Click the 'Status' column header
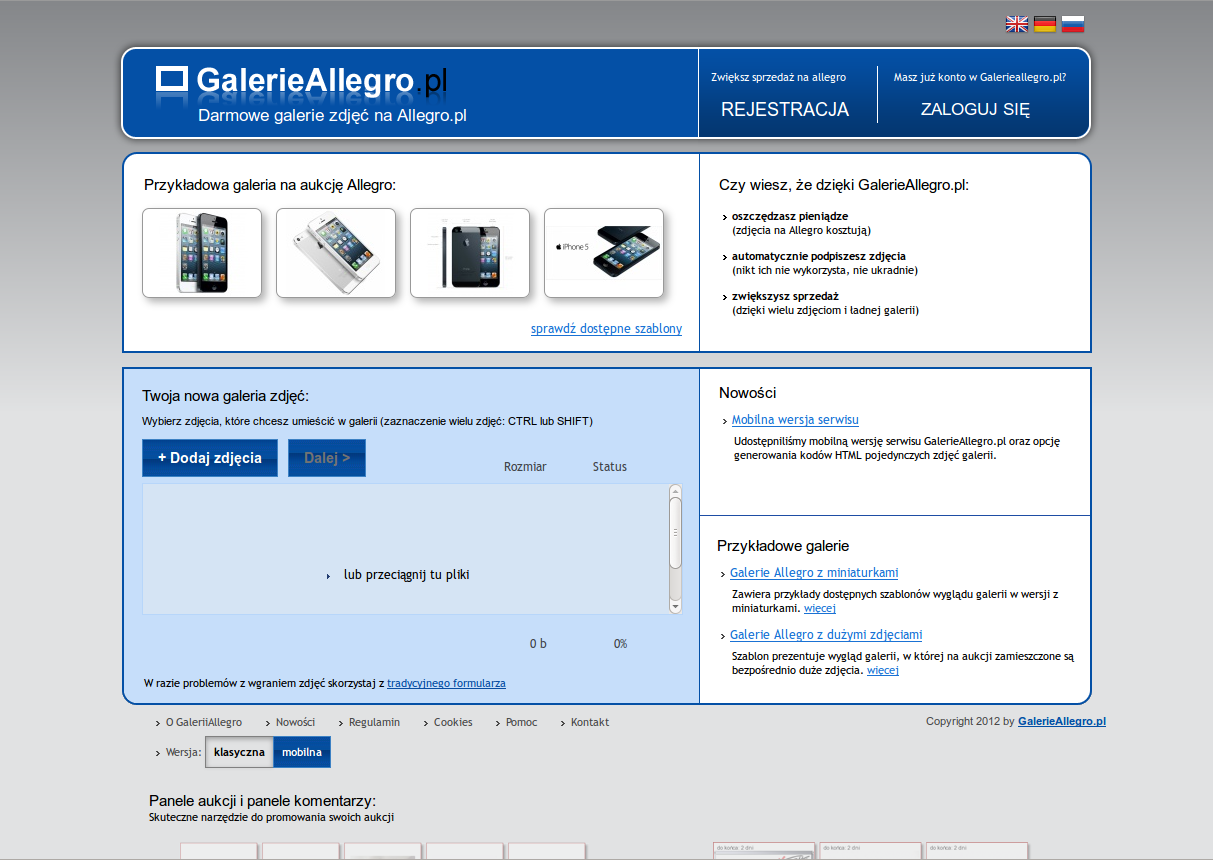This screenshot has height=860, width=1213. [610, 467]
